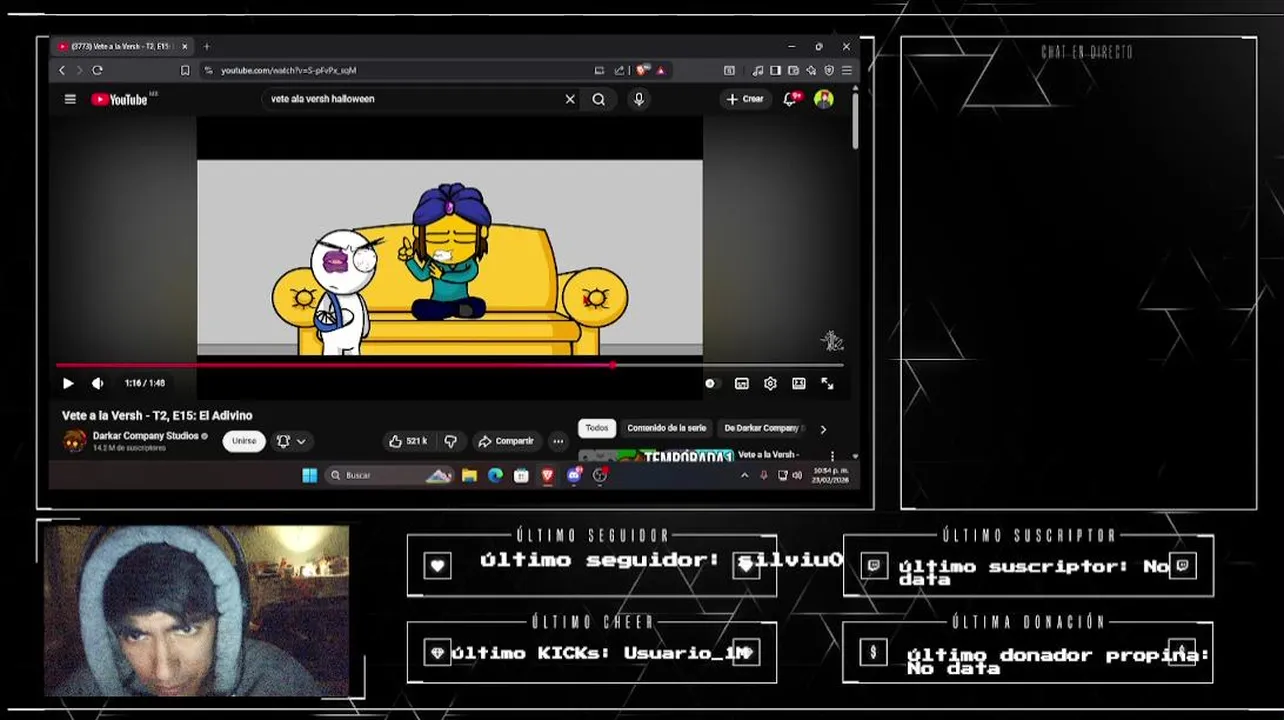
Task: Open Darkar Company Studios channel avatar
Action: coord(74,441)
